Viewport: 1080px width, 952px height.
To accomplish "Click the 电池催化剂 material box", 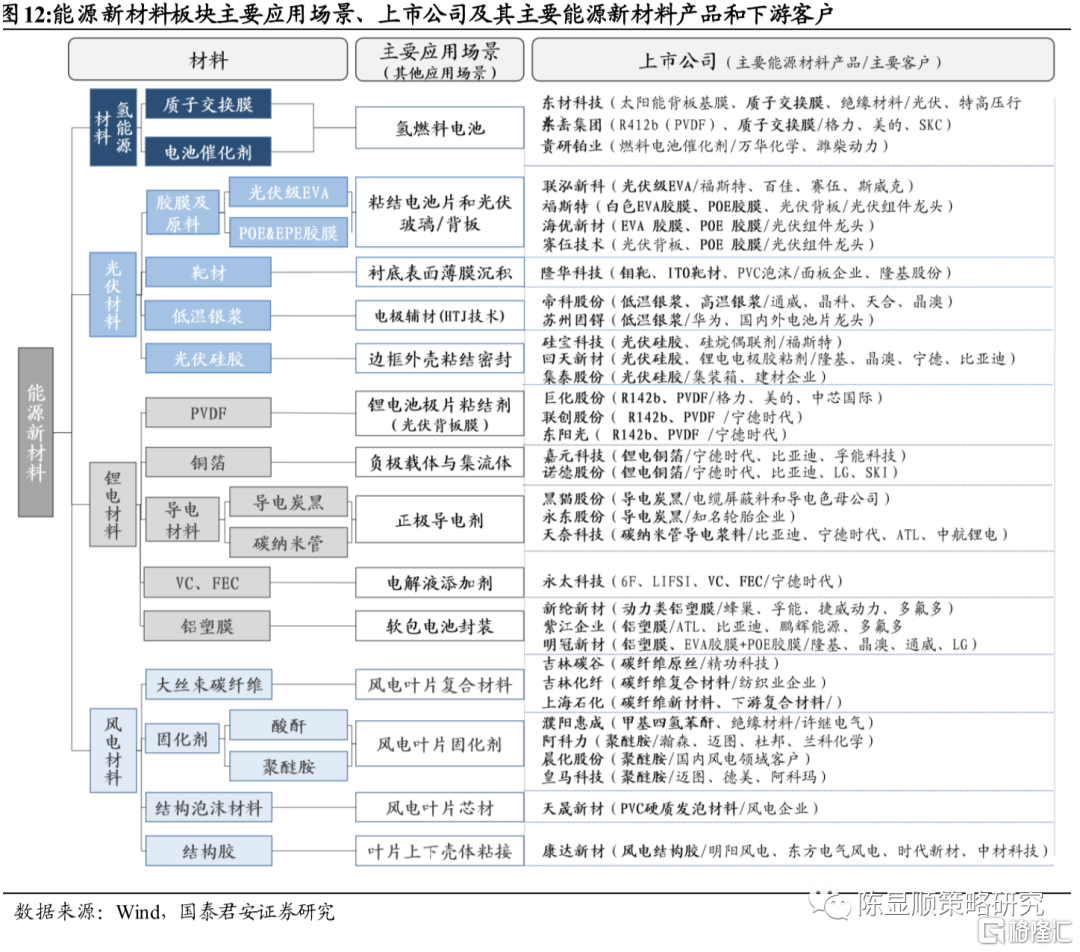I will click(208, 152).
